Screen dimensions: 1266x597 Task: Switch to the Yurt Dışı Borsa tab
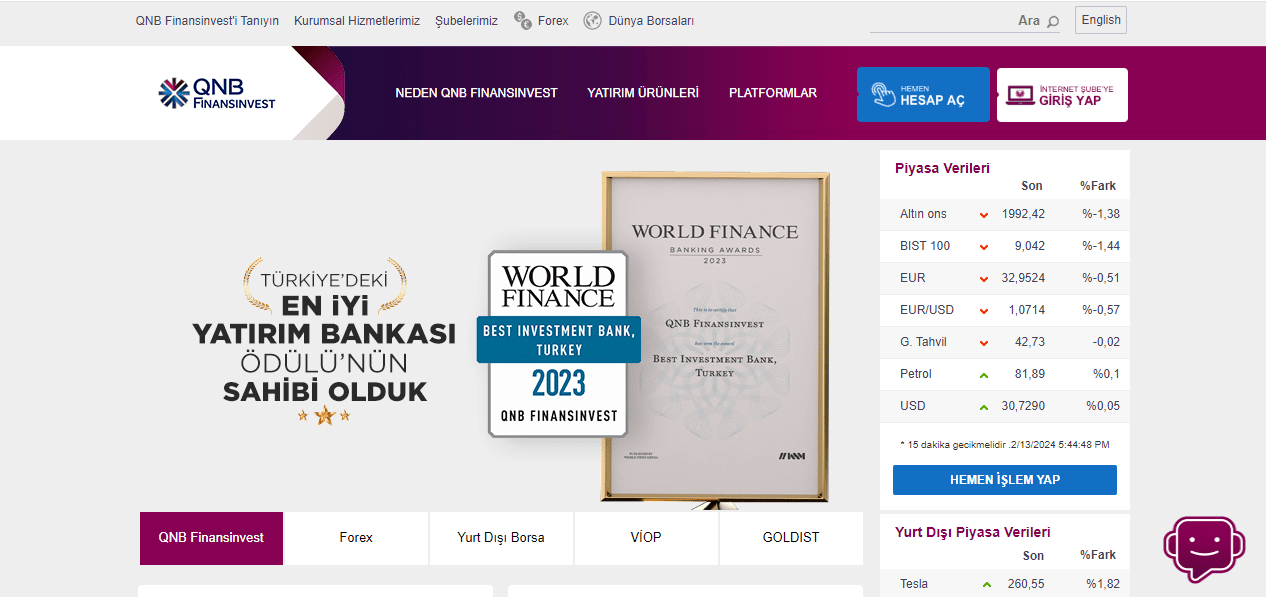(x=501, y=538)
